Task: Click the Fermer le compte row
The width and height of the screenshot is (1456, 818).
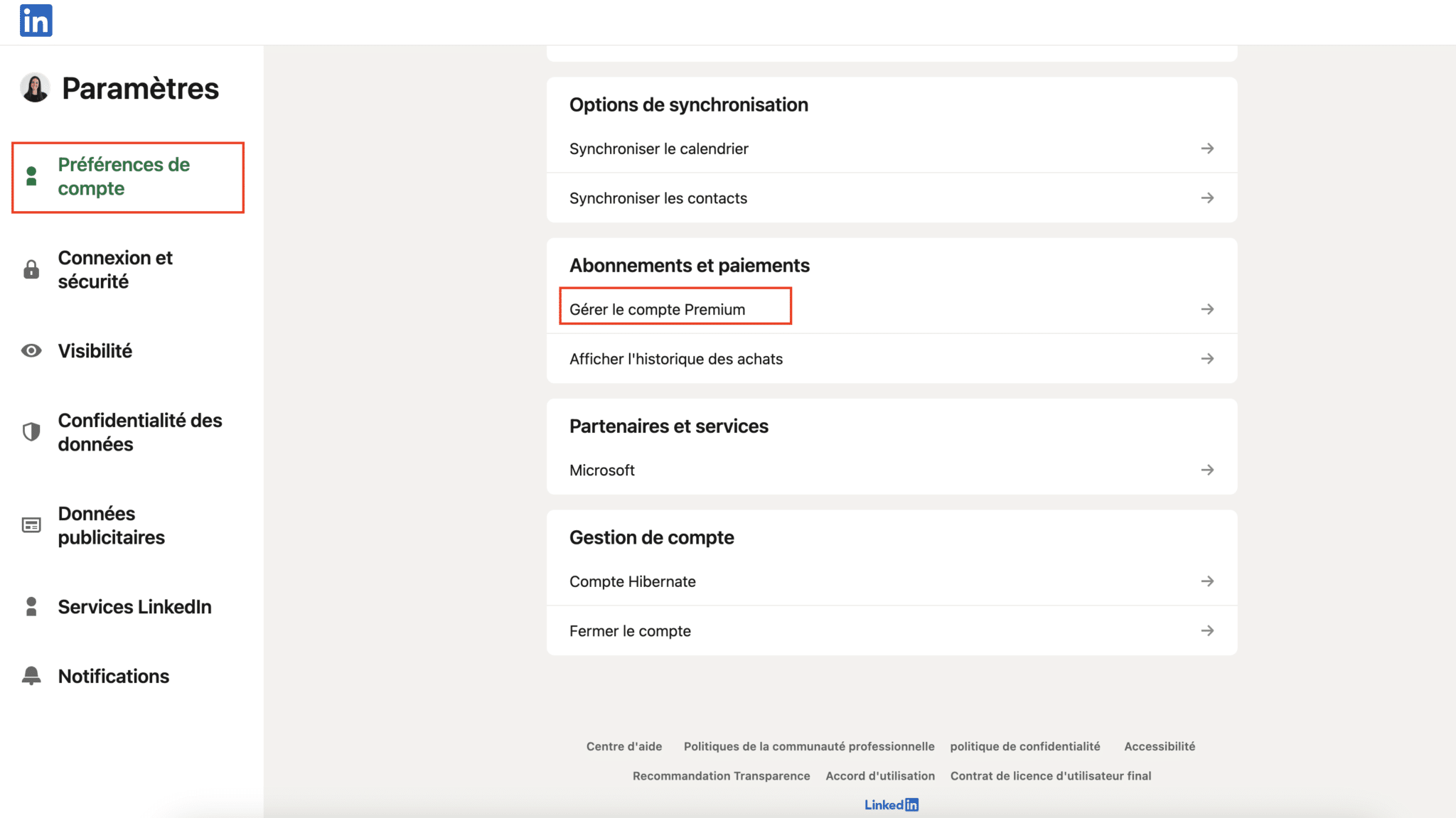Action: pyautogui.click(x=629, y=630)
